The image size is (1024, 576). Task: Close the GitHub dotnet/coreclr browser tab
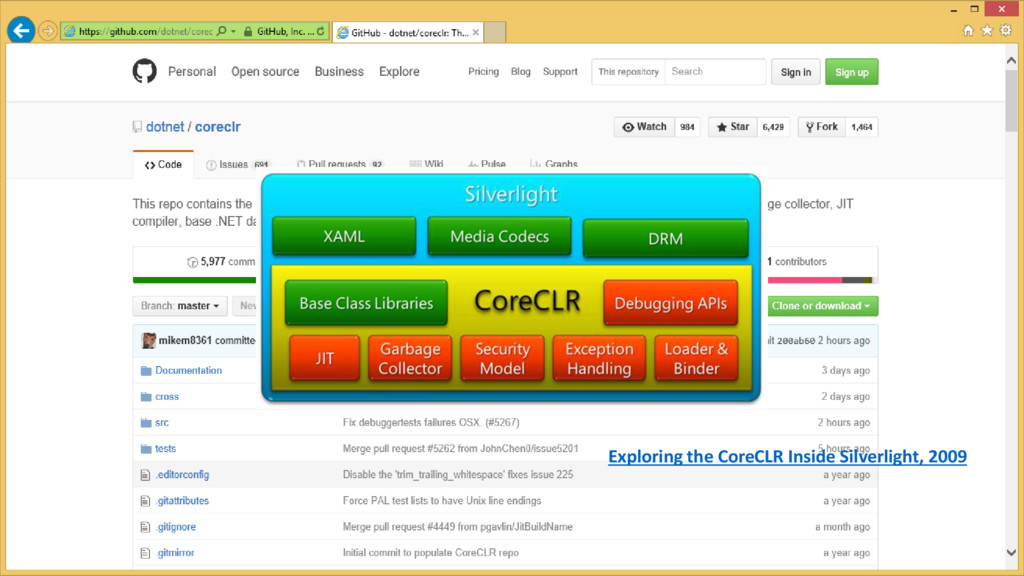point(475,32)
